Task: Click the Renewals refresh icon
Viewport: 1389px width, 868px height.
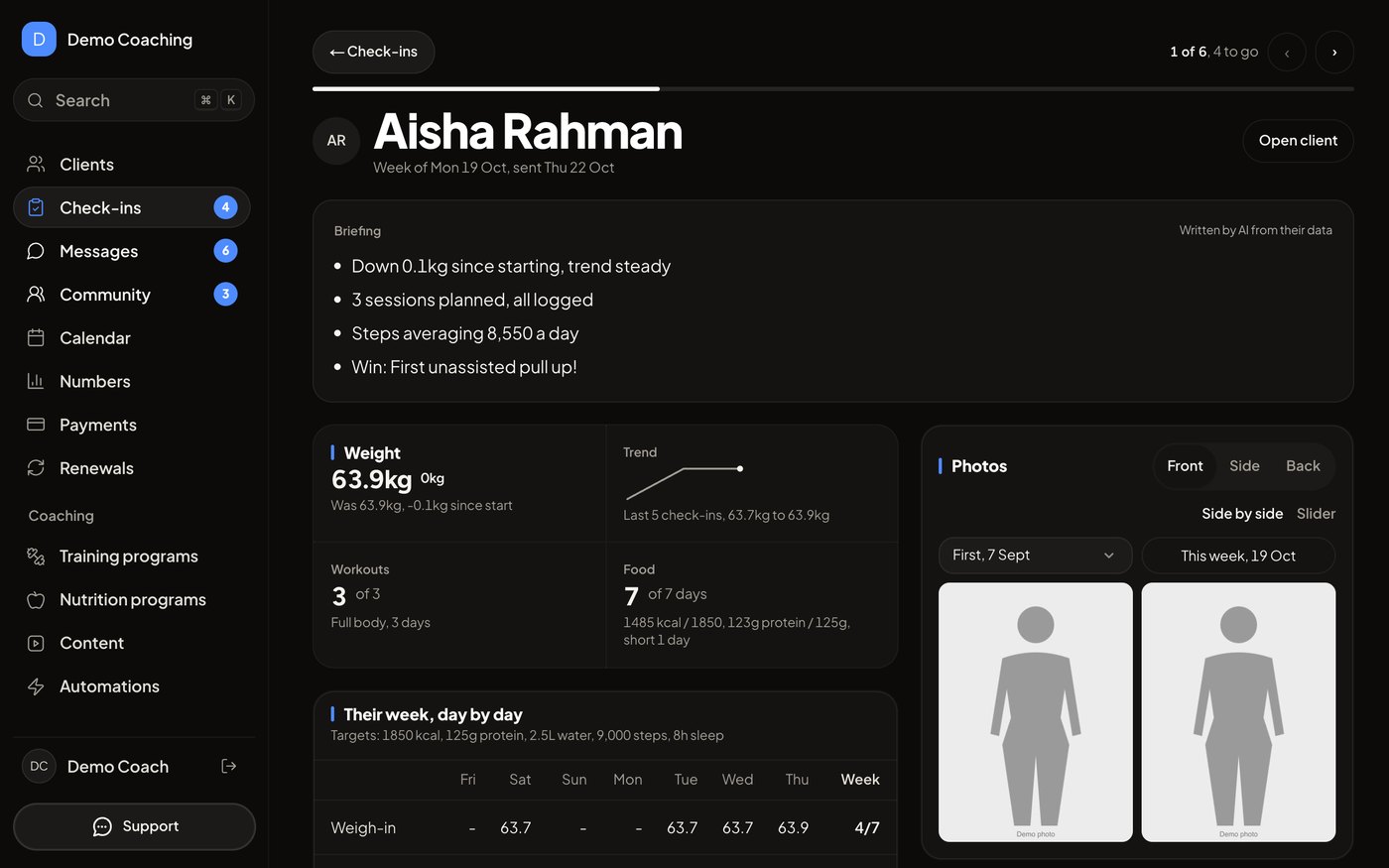Action: (x=36, y=468)
